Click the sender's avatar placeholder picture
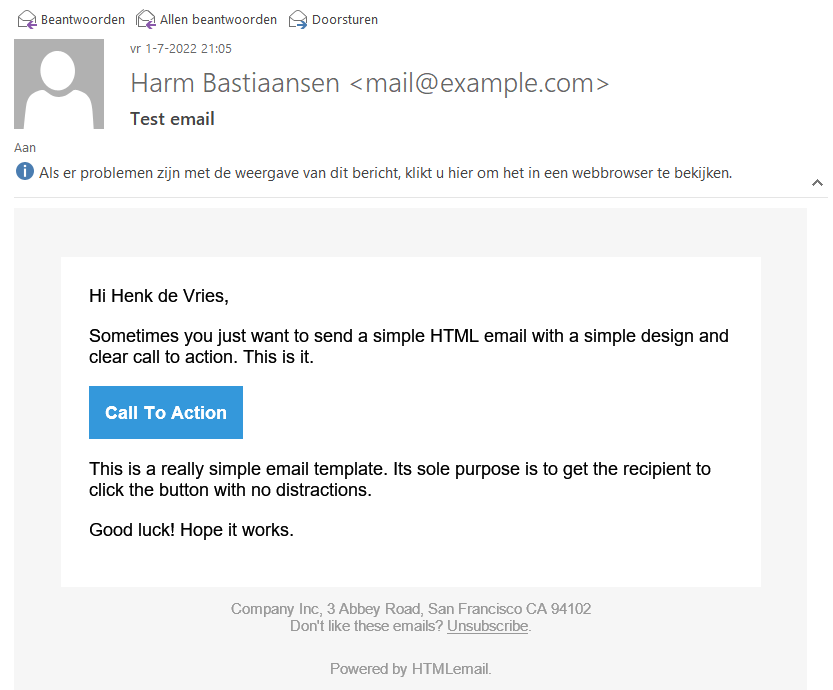Image resolution: width=833 pixels, height=690 pixels. click(x=59, y=84)
